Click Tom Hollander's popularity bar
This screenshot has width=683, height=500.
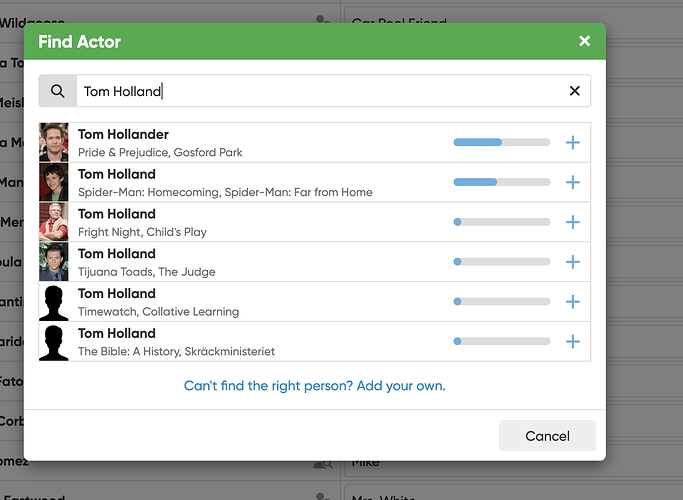pos(502,143)
